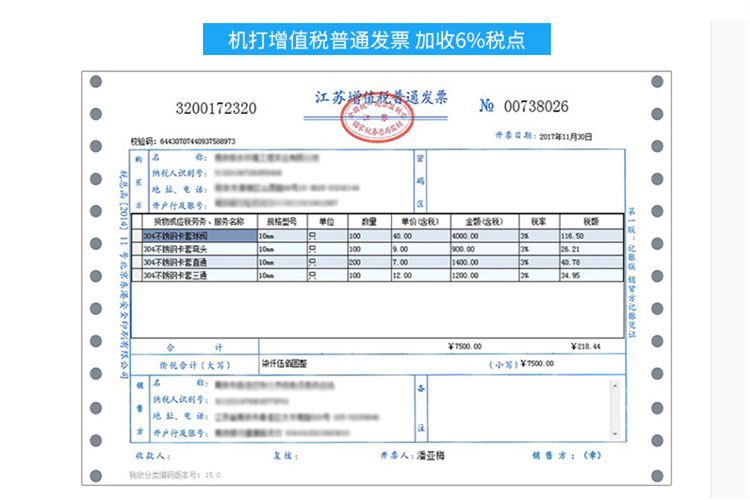Click the amount cell 4000.00

(485, 235)
